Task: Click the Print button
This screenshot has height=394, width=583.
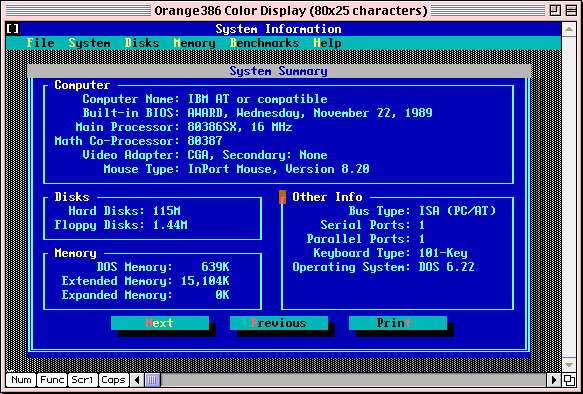Action: 398,323
